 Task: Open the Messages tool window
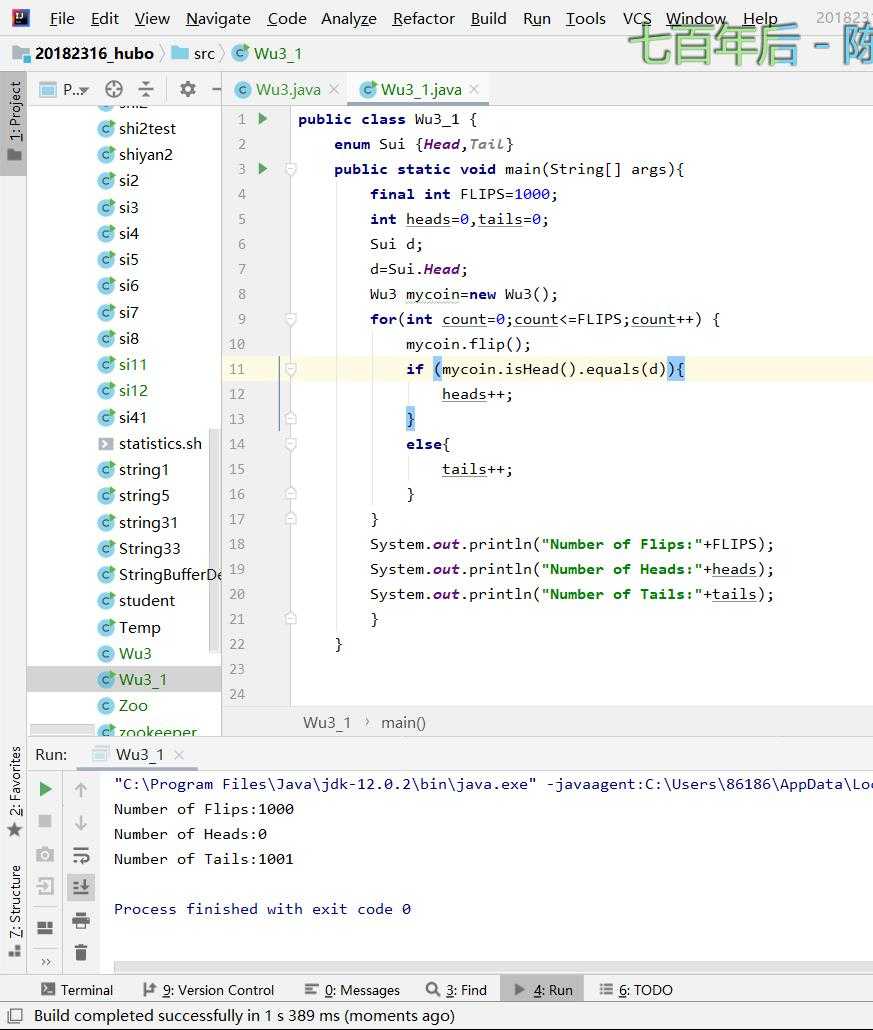coord(352,990)
